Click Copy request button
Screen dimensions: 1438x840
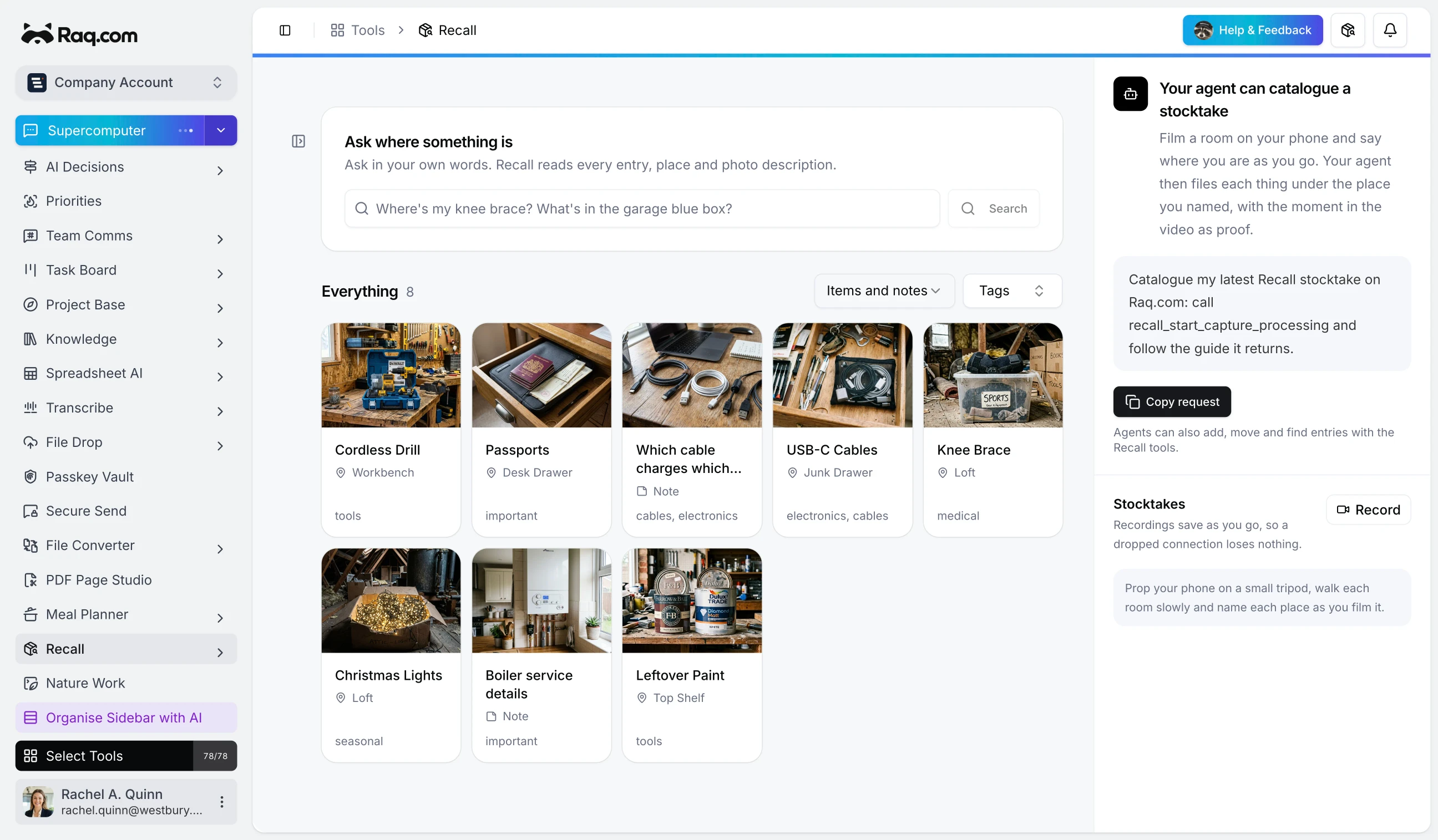[1172, 402]
